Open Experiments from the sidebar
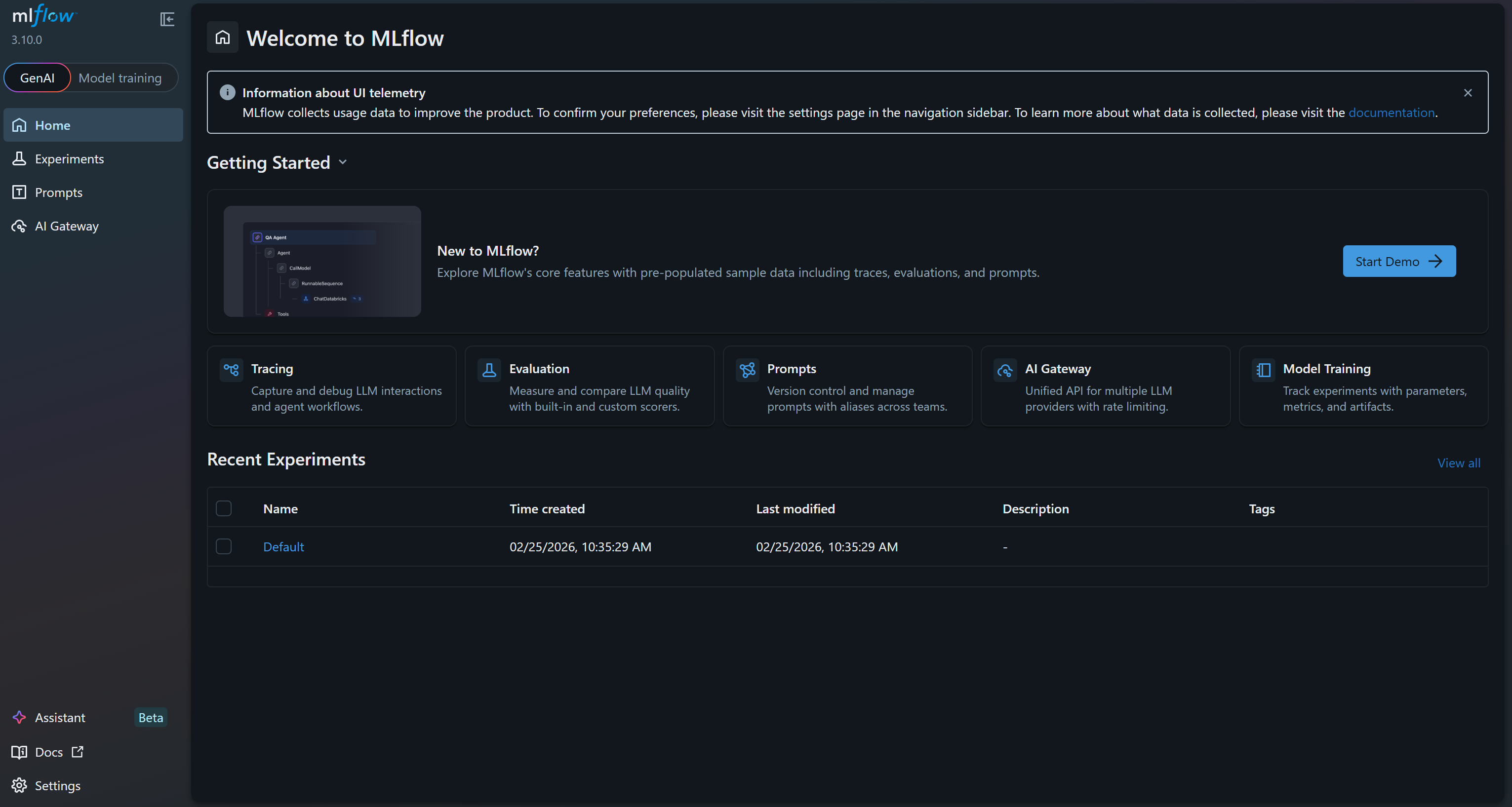 click(69, 158)
